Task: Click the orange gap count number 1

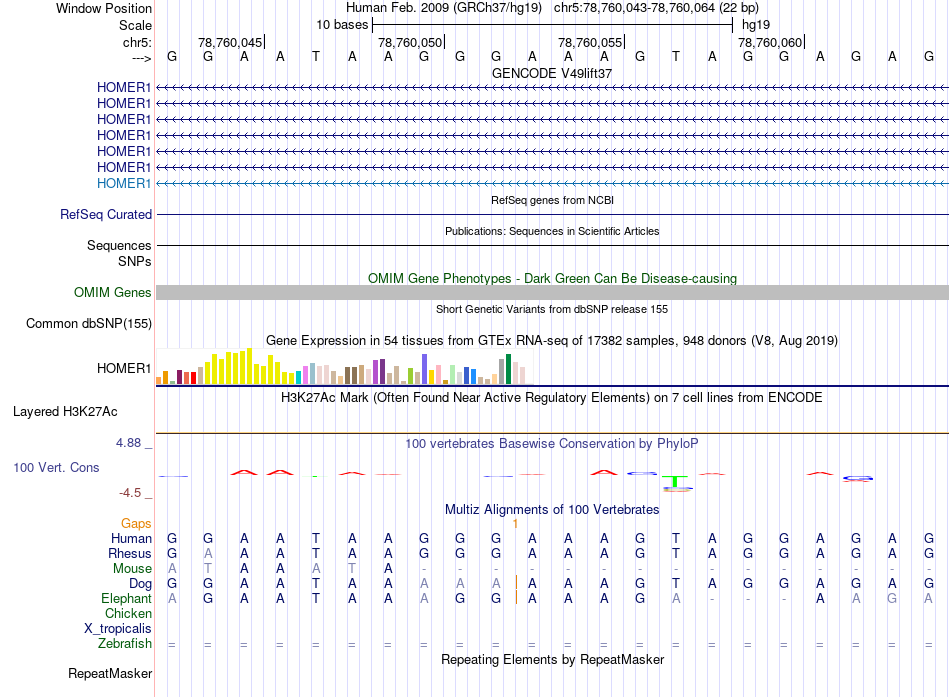Action: click(x=515, y=524)
